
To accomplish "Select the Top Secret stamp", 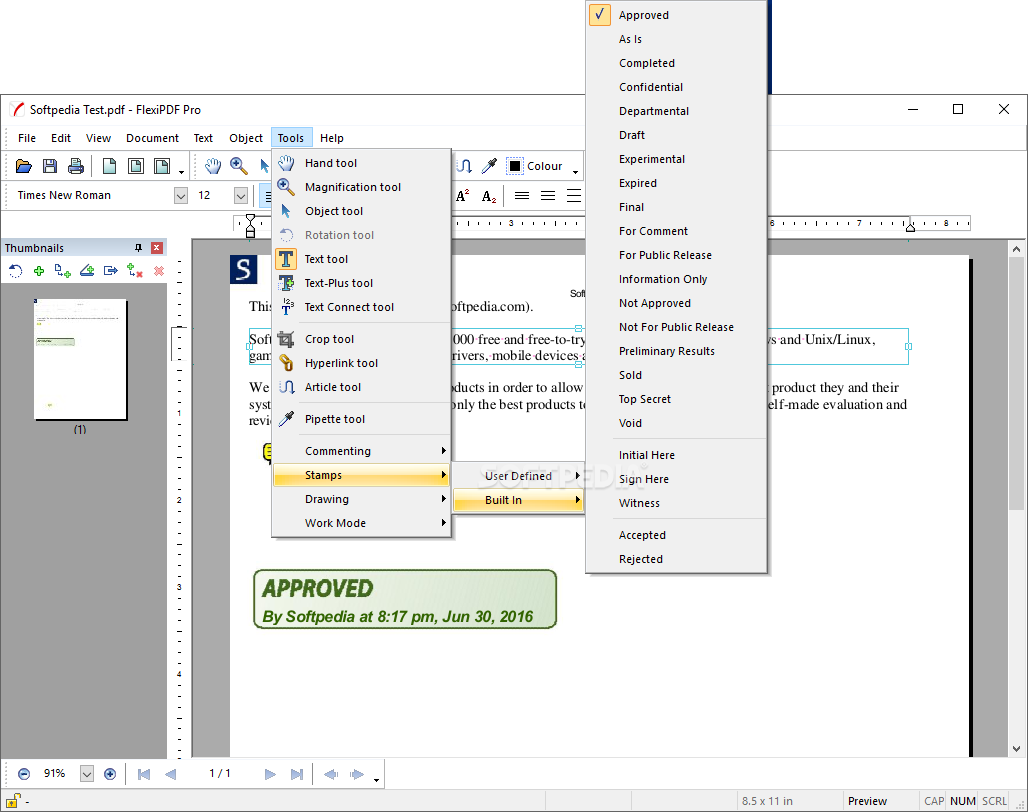I will click(676, 399).
